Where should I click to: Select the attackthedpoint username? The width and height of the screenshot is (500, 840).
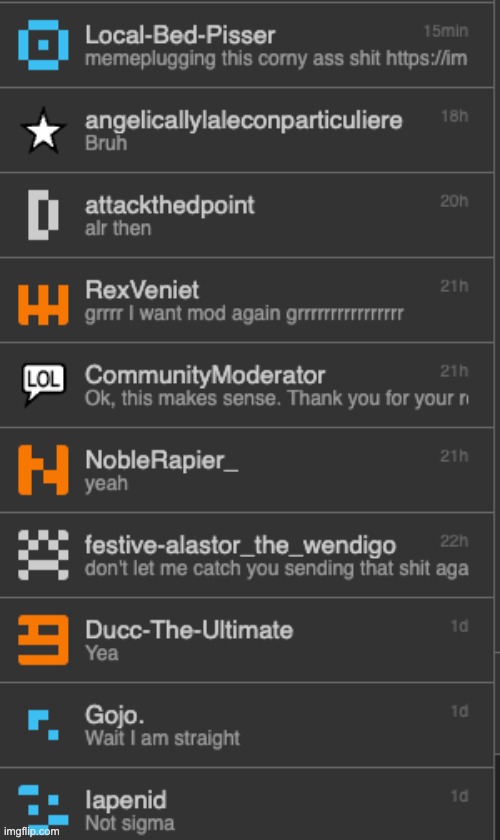pos(170,205)
